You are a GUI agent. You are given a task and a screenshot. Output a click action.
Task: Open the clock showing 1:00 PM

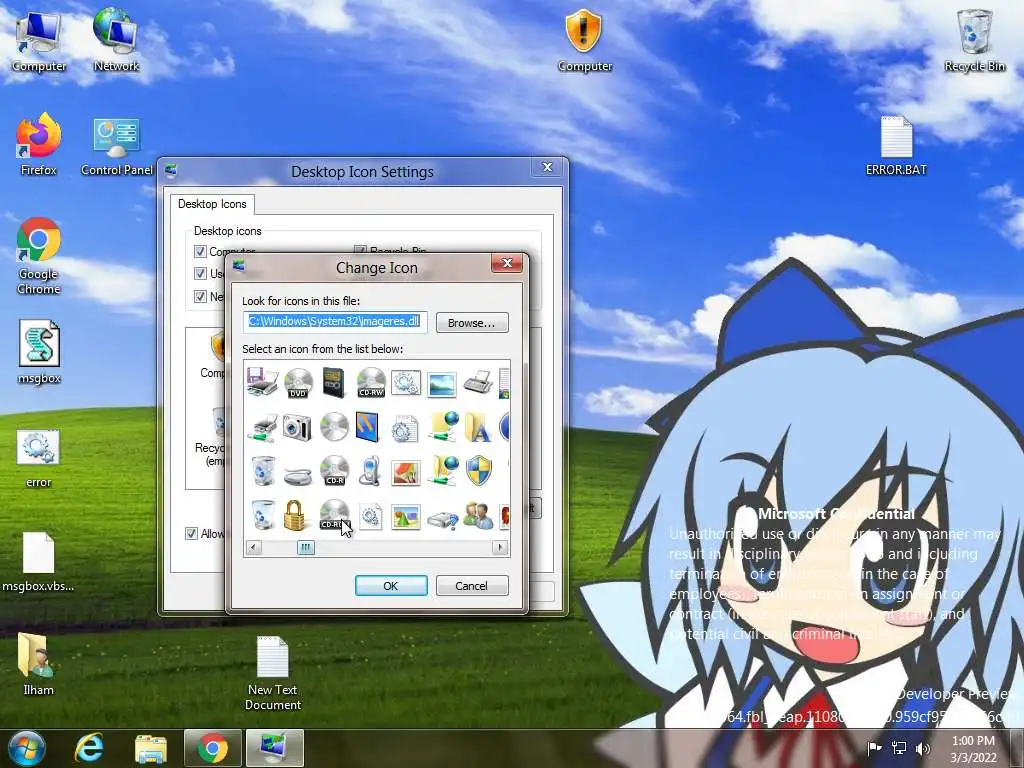pyautogui.click(x=973, y=749)
